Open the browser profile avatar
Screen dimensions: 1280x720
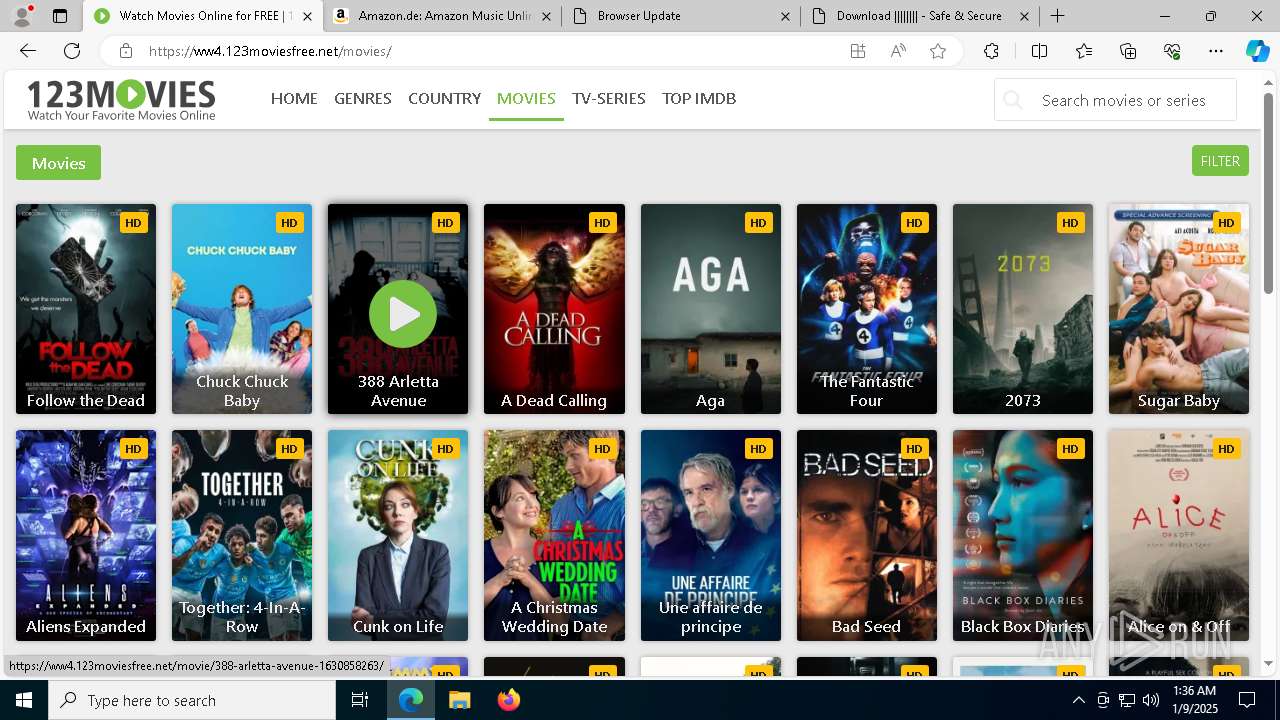click(x=21, y=16)
